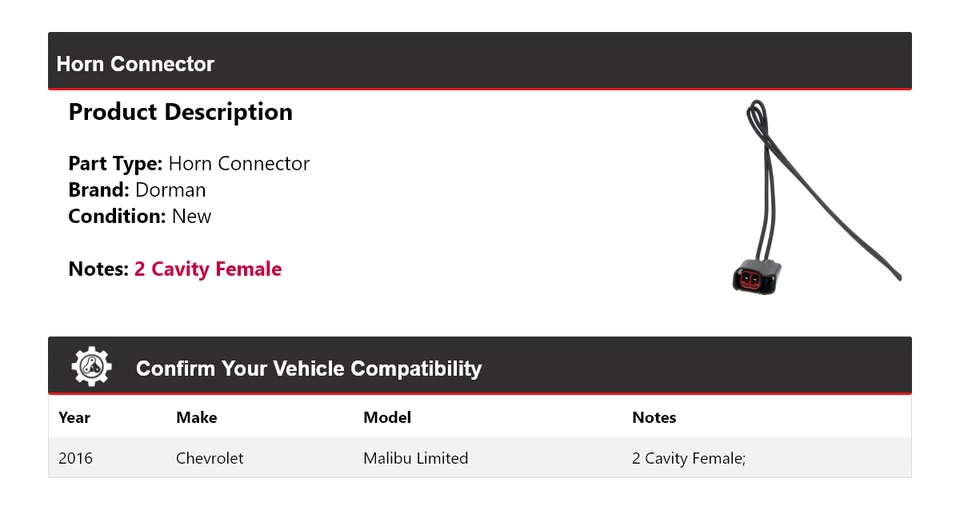Click the Dorman brand name
960x510 pixels.
click(x=170, y=190)
